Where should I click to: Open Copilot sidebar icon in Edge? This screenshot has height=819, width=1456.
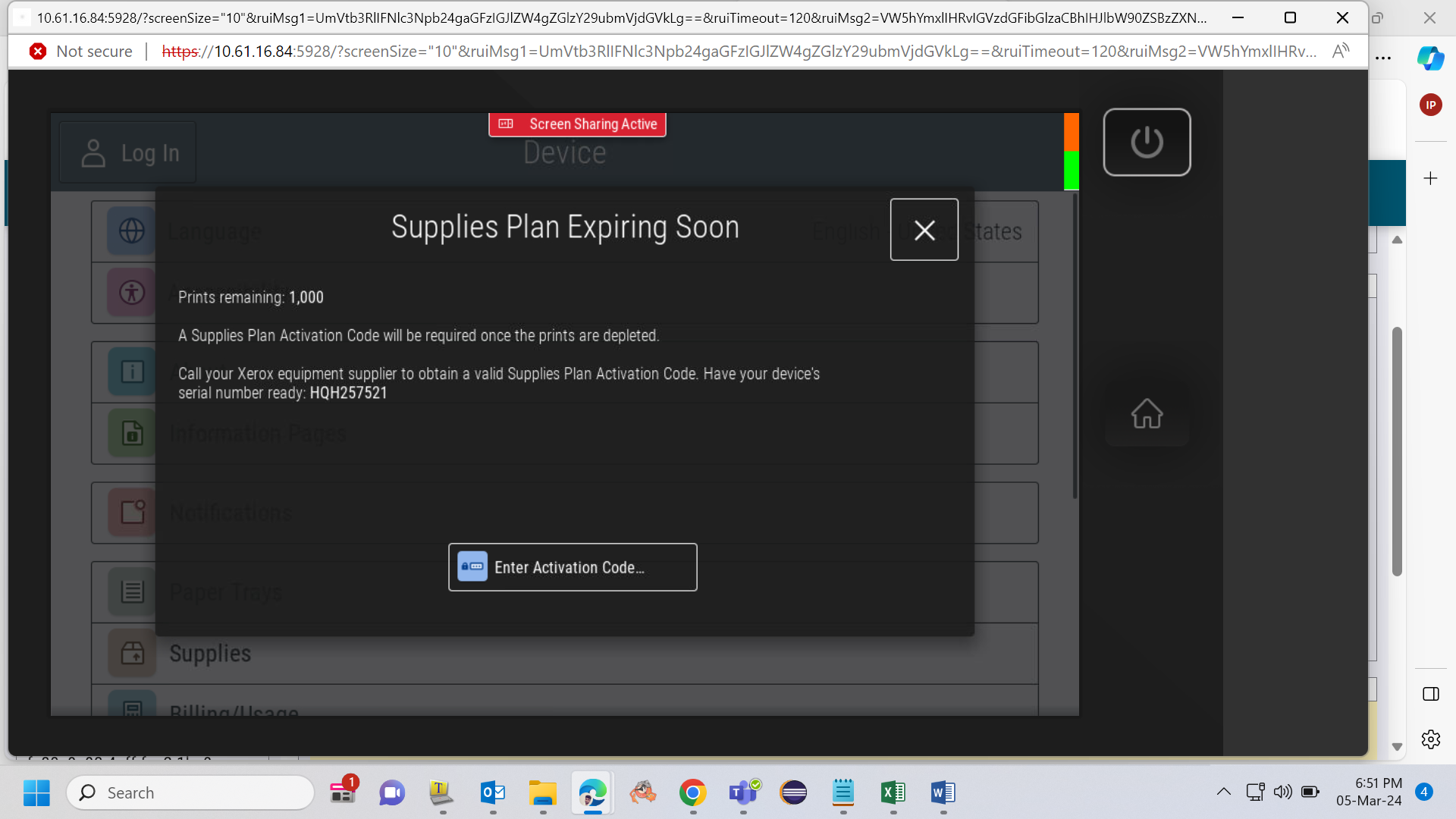(1430, 58)
